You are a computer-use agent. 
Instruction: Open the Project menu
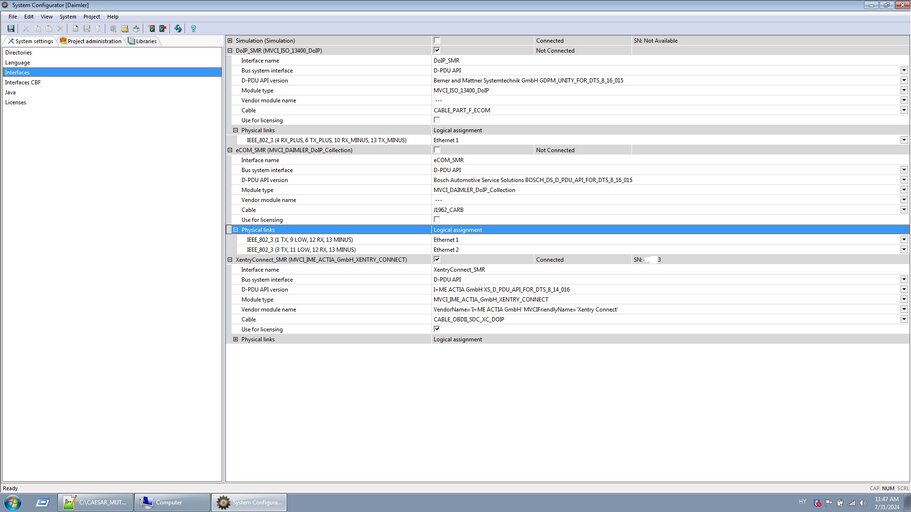[92, 17]
